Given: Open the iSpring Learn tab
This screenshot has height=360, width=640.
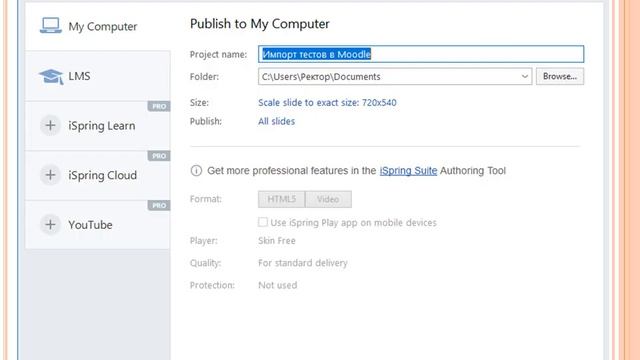Looking at the screenshot, I should coord(98,126).
